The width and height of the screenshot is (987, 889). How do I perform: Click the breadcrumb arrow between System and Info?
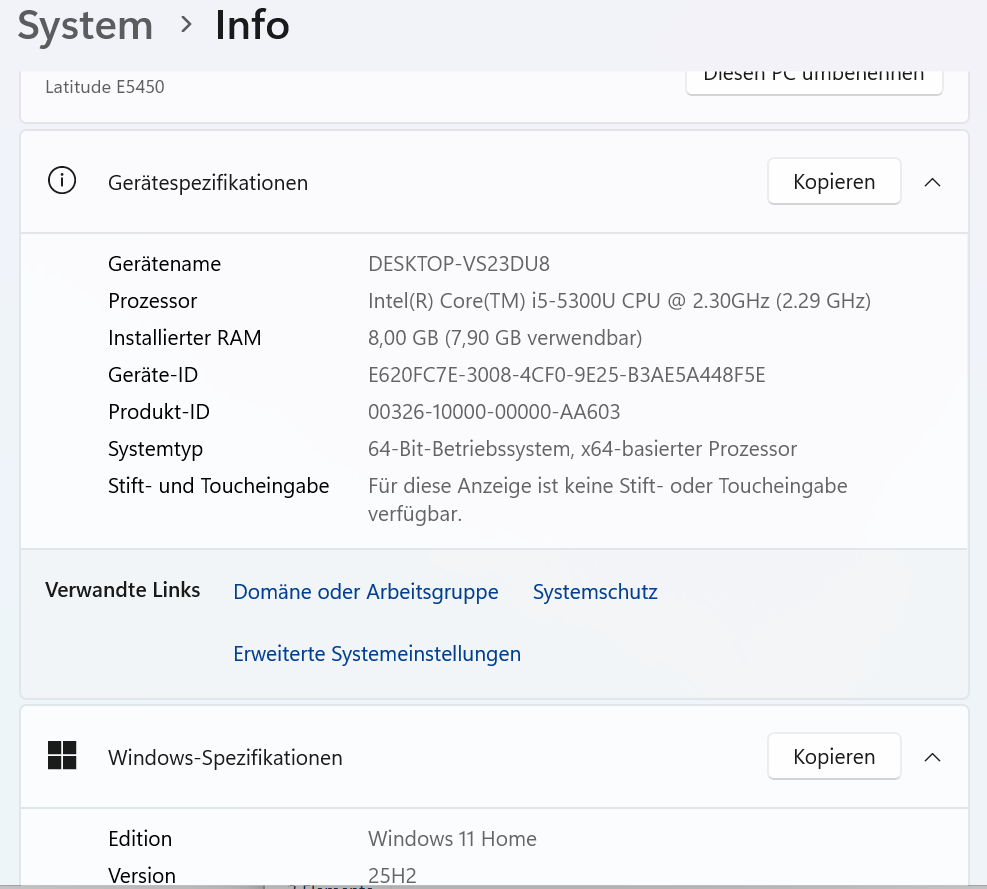186,25
